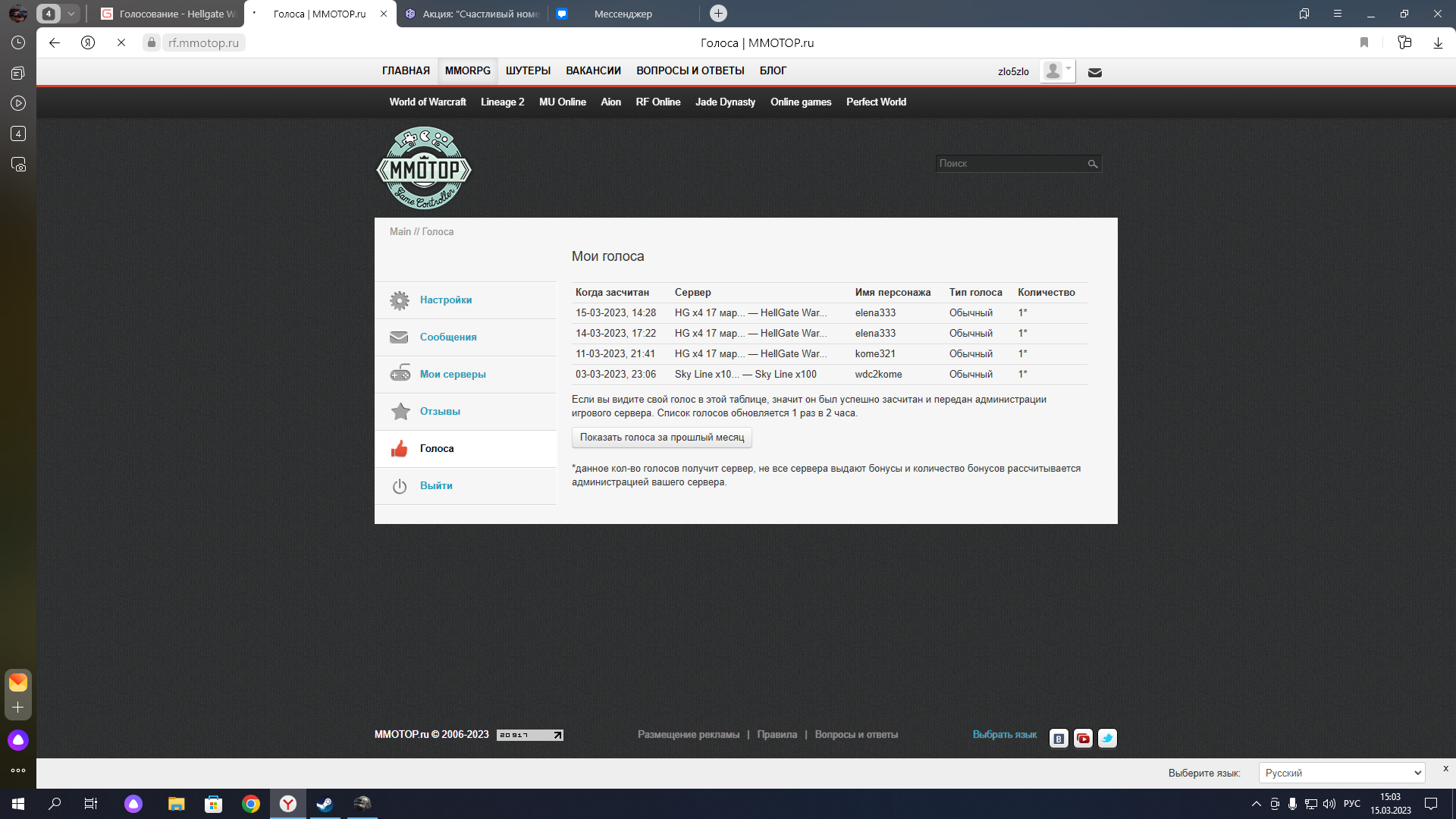This screenshot has width=1456, height=819.
Task: Click the liveinternet counter badge in footer
Action: tap(529, 735)
